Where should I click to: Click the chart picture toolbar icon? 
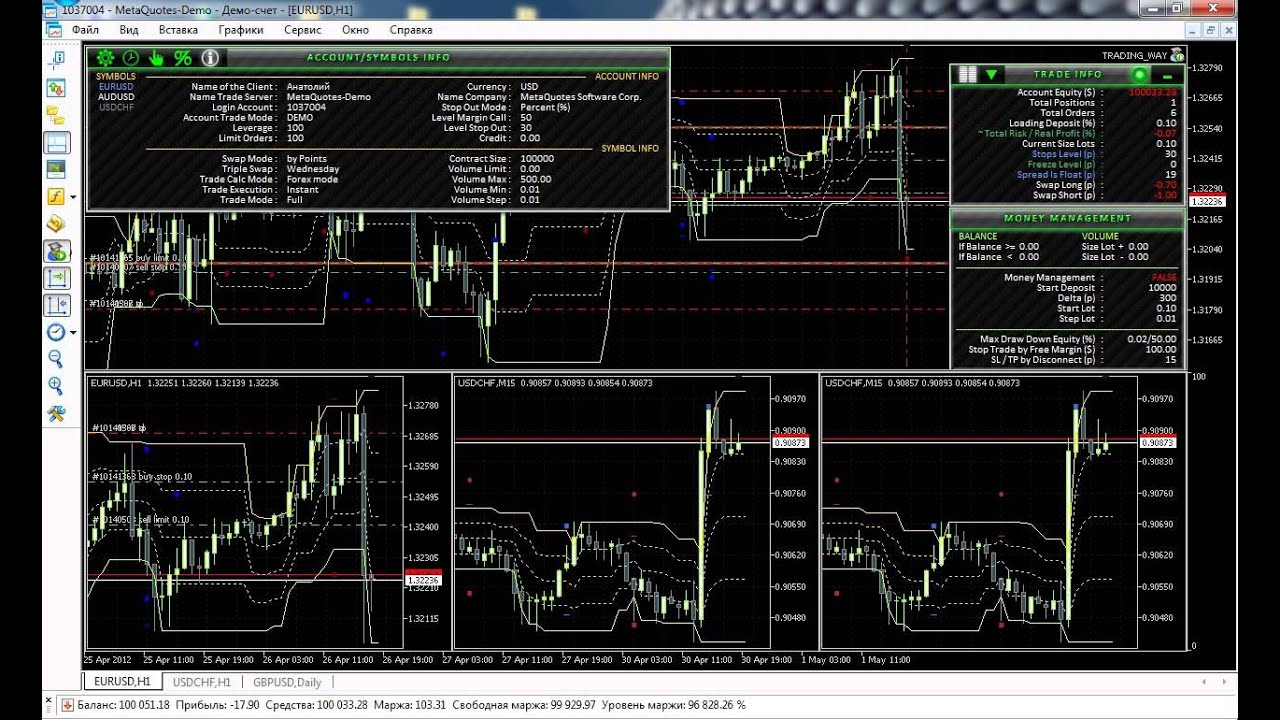57,170
